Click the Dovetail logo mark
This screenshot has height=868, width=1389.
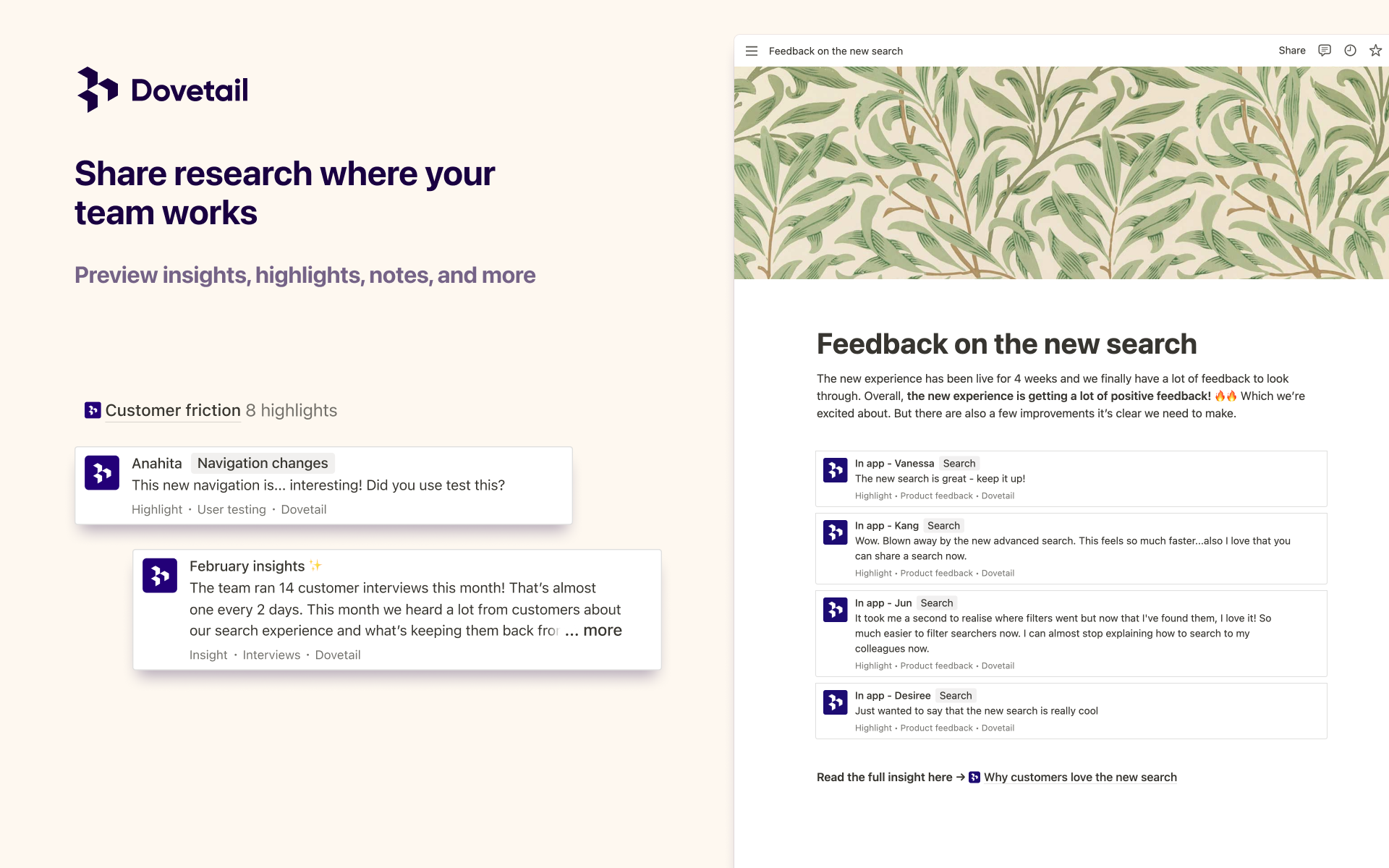pos(97,90)
